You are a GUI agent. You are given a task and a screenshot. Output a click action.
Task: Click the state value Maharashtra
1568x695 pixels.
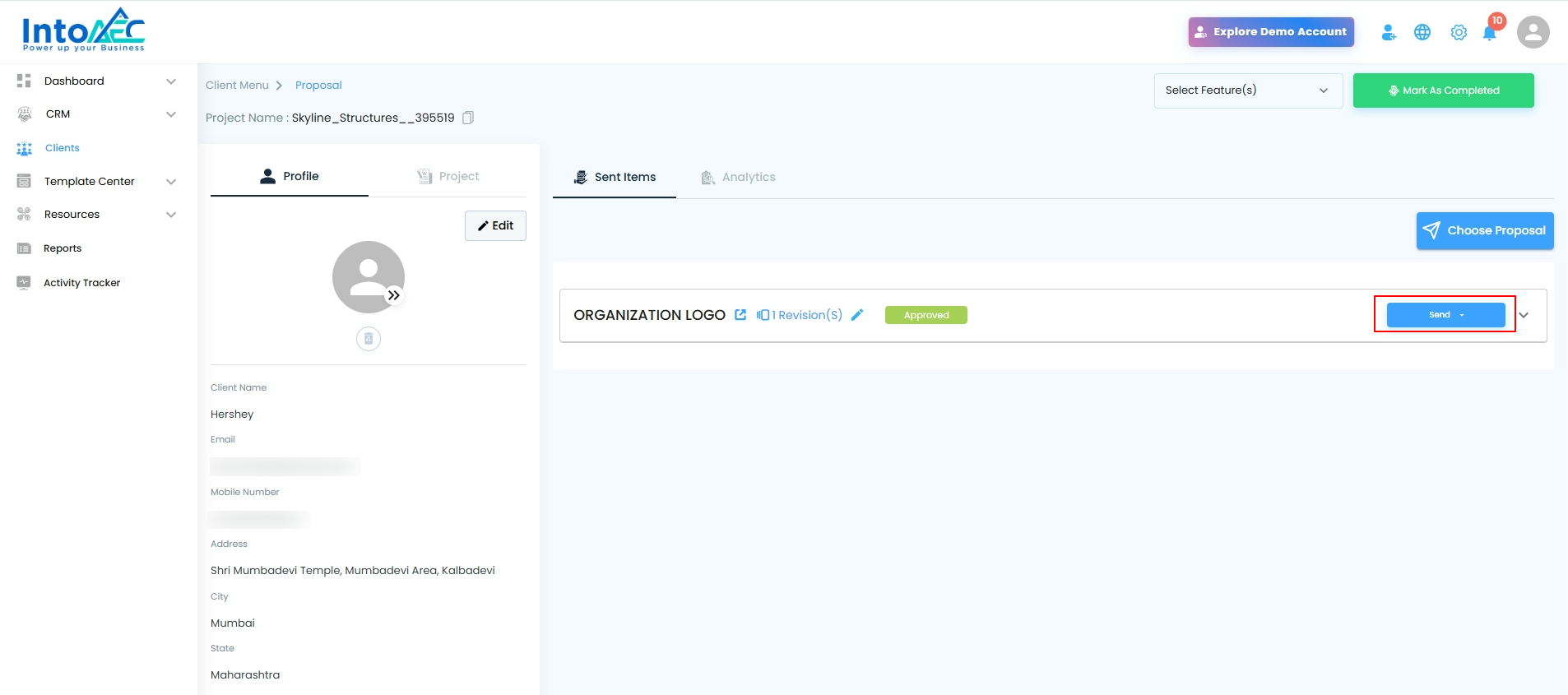pos(245,675)
